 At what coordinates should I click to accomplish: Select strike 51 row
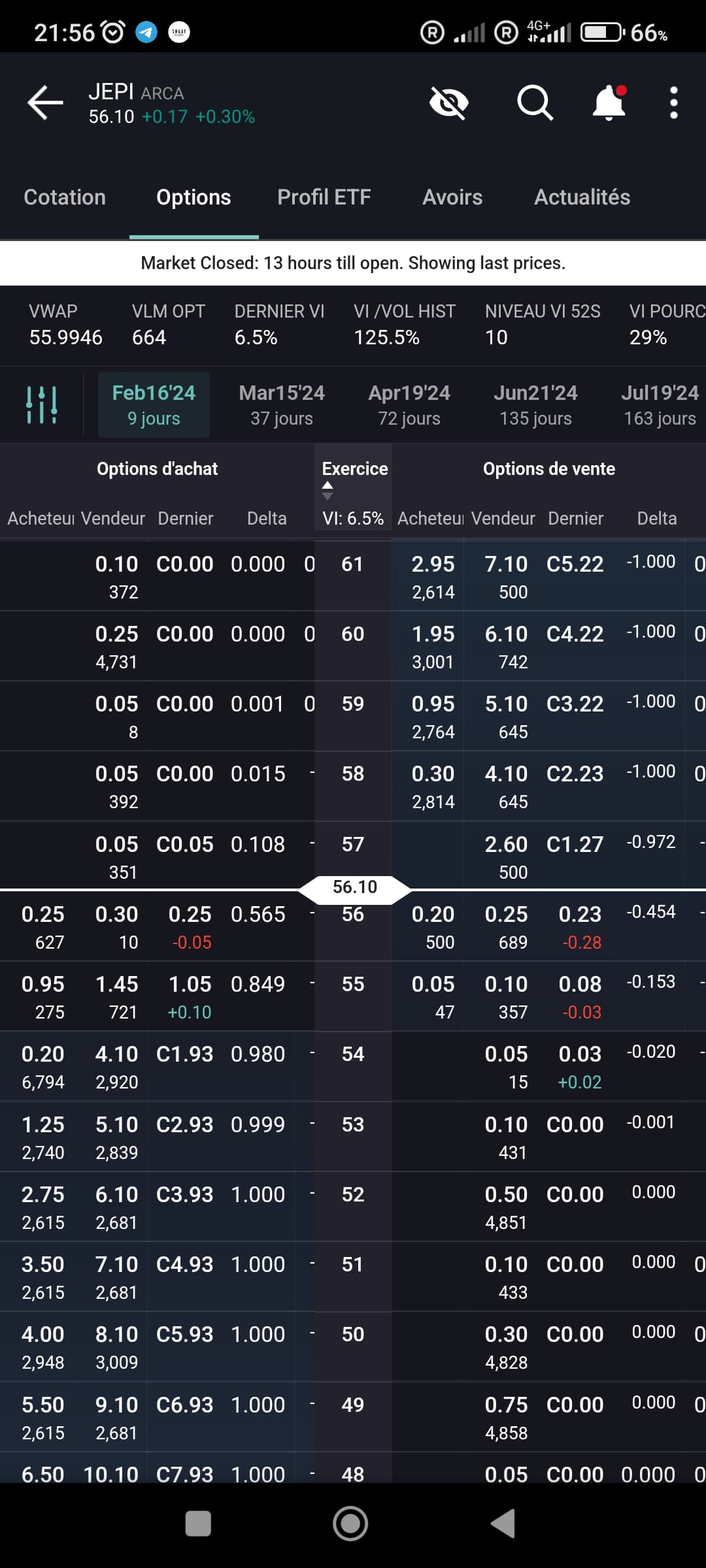pos(353,1277)
